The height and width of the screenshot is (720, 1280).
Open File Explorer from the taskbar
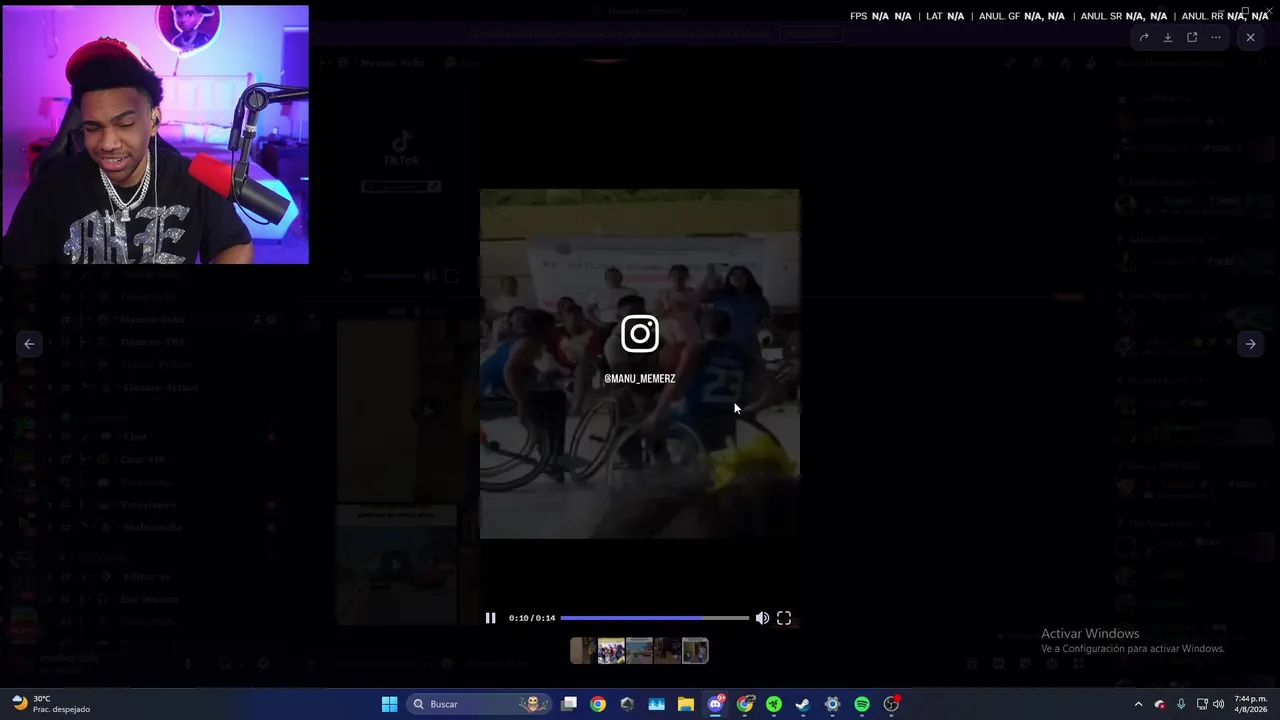tap(686, 704)
